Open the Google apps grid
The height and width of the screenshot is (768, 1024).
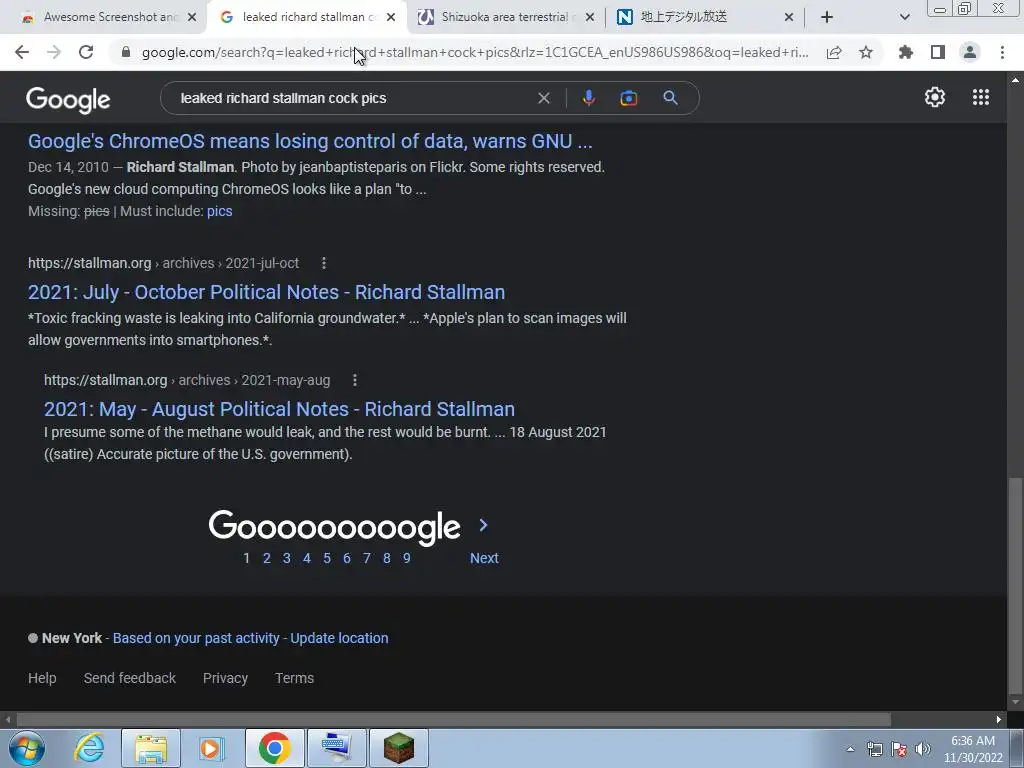click(x=981, y=97)
